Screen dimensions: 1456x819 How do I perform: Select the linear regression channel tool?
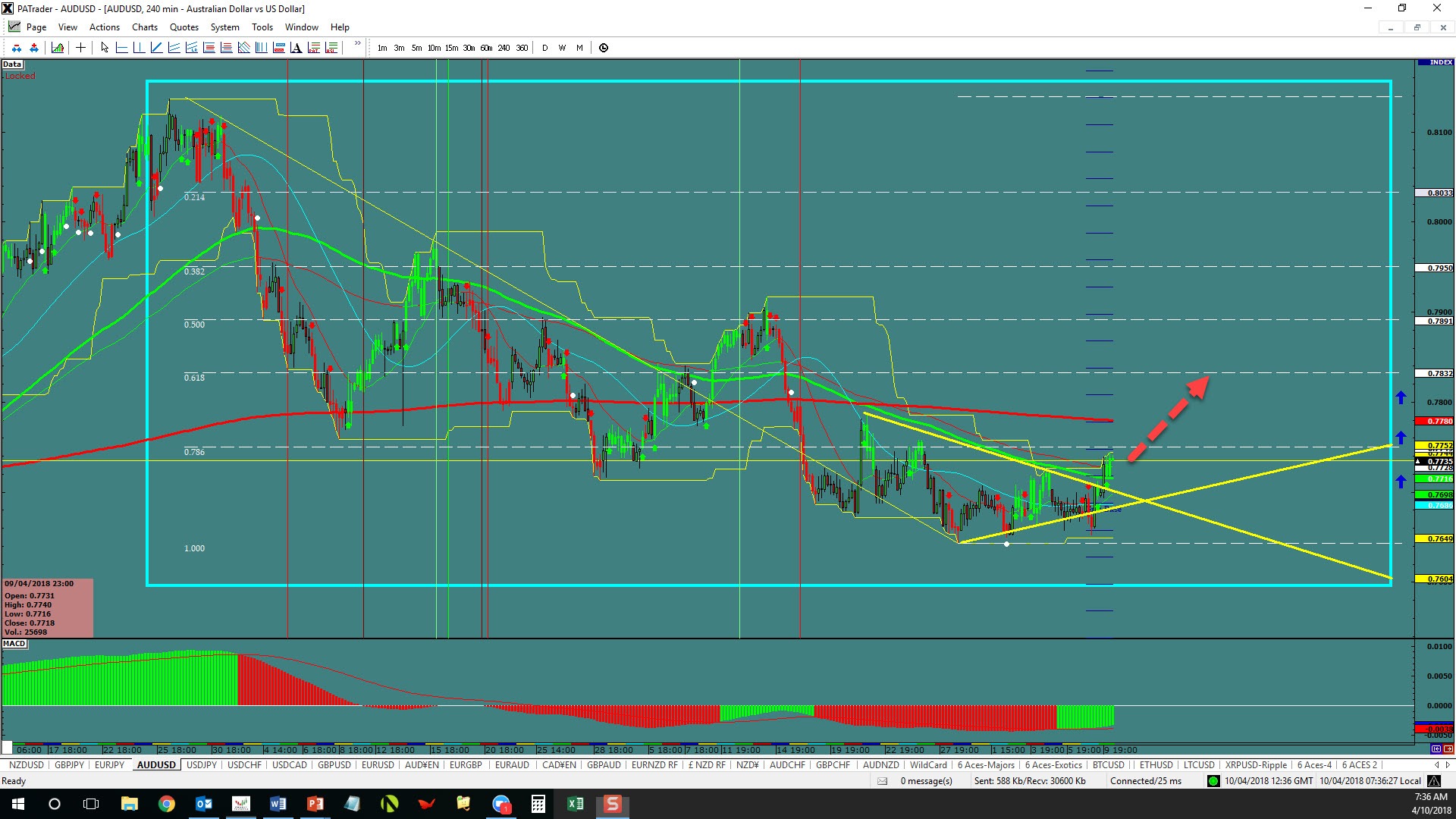pos(191,48)
